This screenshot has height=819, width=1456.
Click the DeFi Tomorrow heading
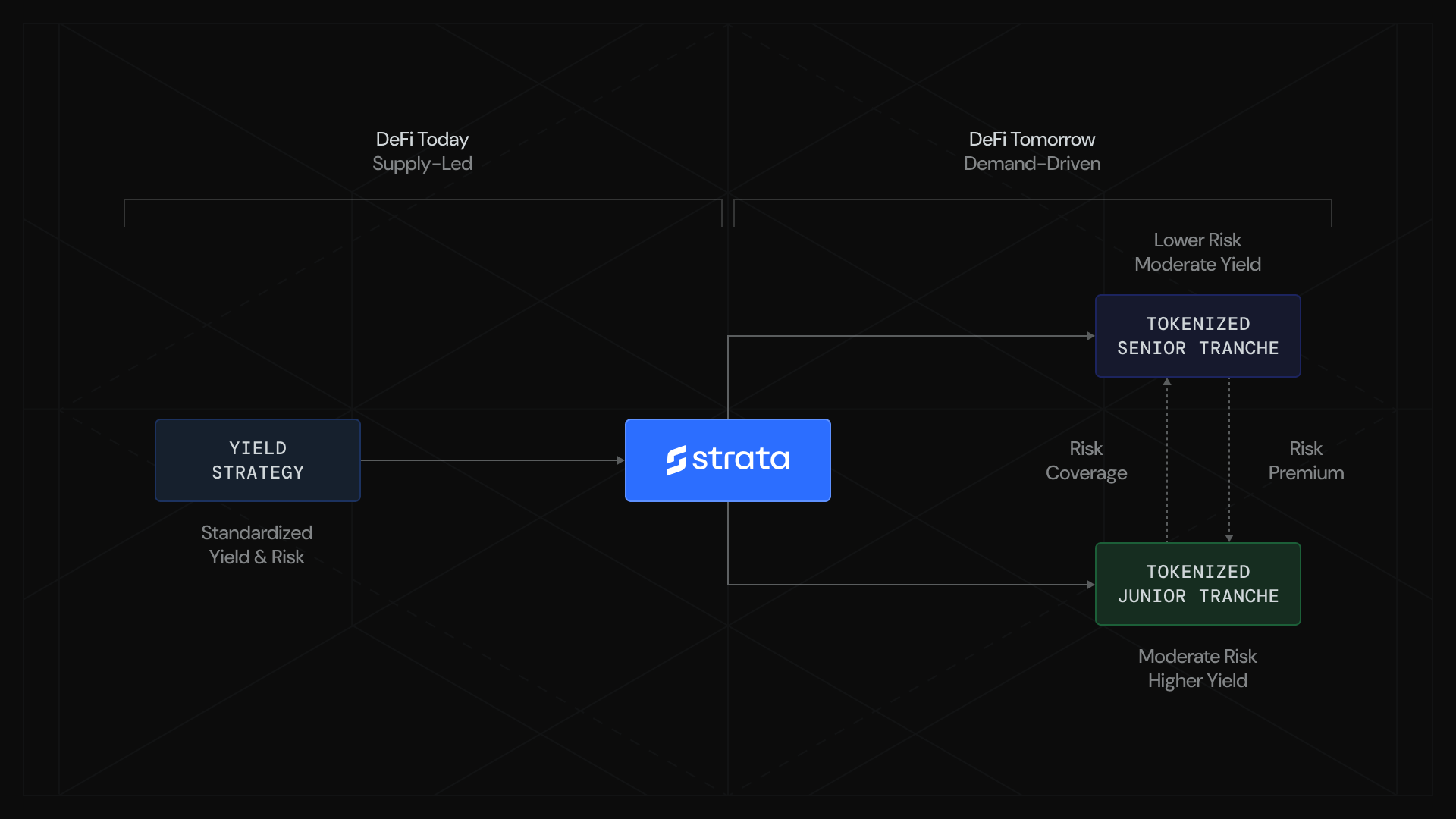point(1031,140)
